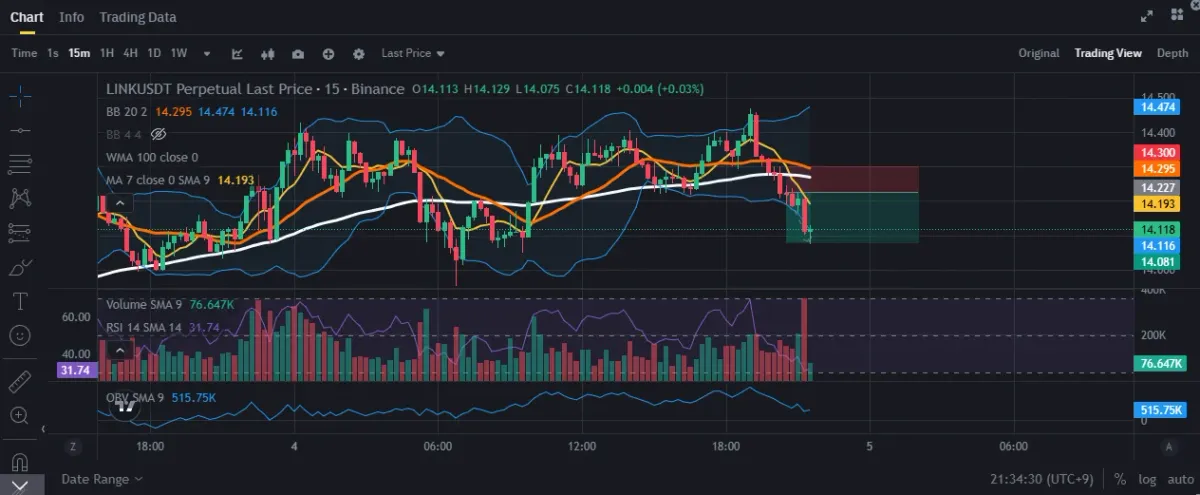Screen dimensions: 1200x495
Task: Open chart settings gear
Action: (x=359, y=53)
